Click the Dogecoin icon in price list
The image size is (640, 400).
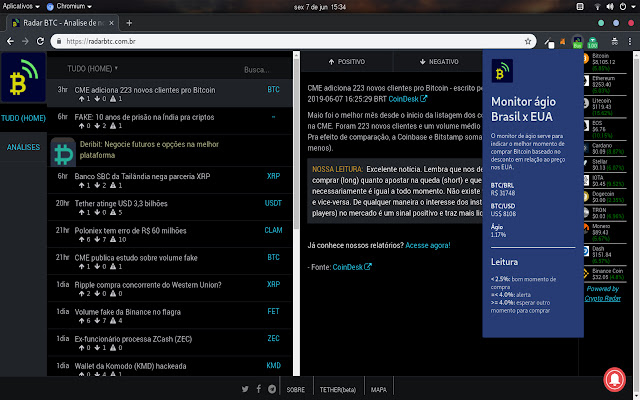[586, 197]
